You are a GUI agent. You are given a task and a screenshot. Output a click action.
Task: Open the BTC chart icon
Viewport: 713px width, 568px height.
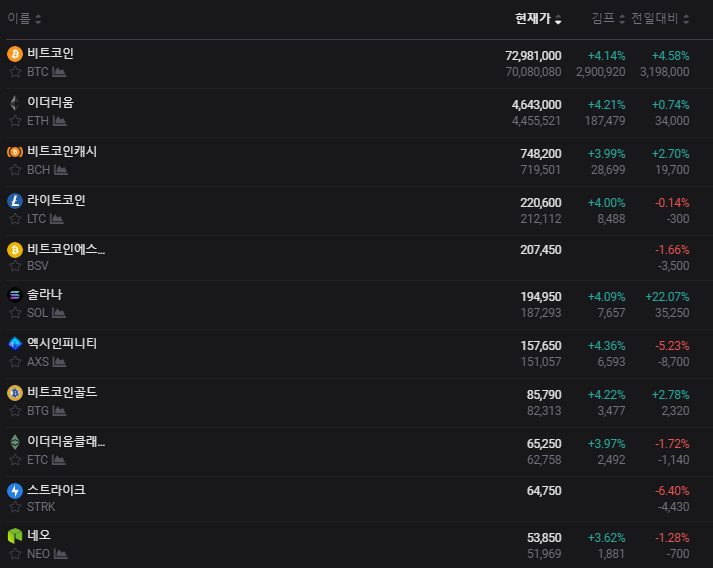pos(59,72)
